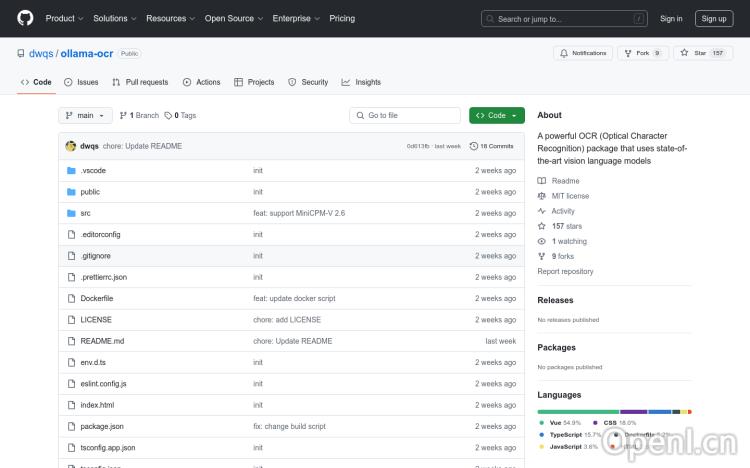
Task: Switch to the Pull requests tab
Action: point(140,82)
